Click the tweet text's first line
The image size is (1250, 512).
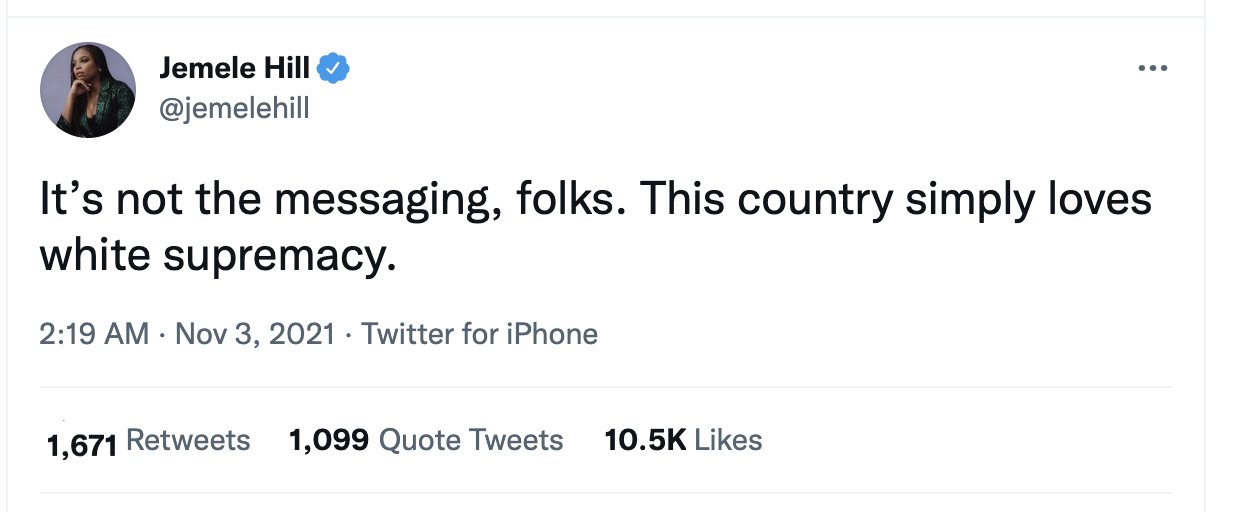pos(596,201)
